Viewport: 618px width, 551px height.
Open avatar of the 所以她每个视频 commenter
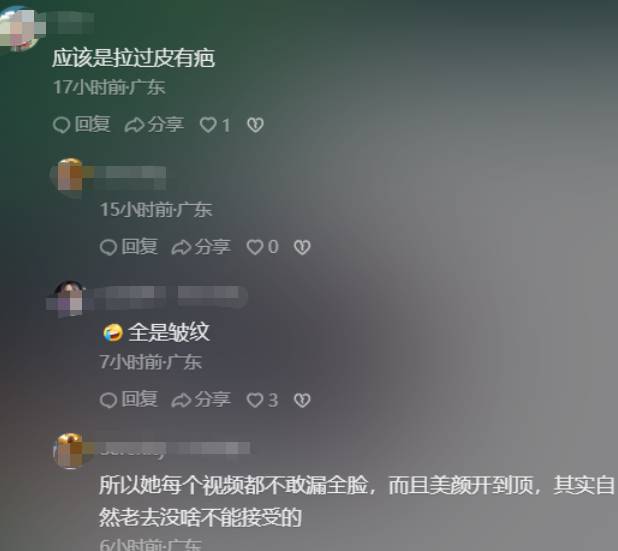tap(70, 450)
